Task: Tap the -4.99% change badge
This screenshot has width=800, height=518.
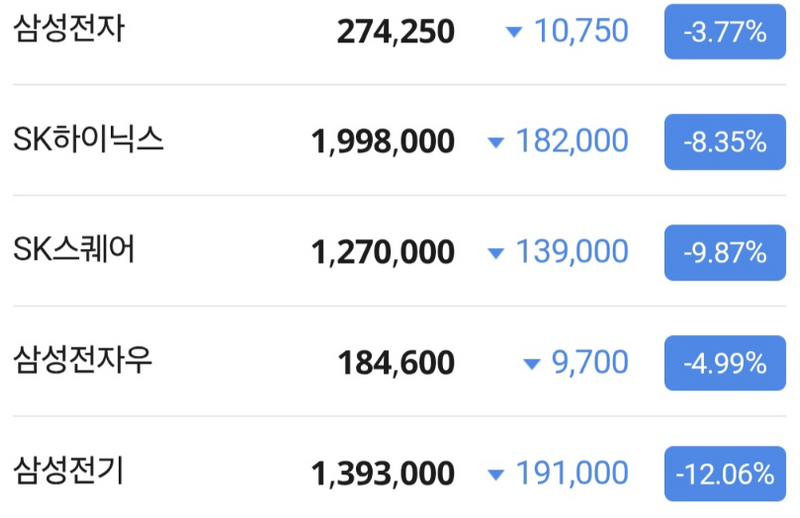Action: [x=725, y=363]
